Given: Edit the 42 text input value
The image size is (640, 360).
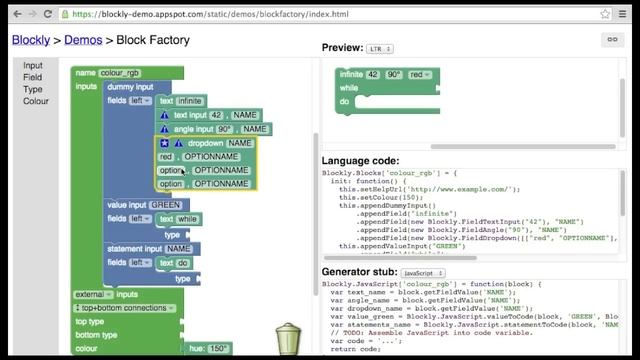Looking at the screenshot, I should (216, 116).
